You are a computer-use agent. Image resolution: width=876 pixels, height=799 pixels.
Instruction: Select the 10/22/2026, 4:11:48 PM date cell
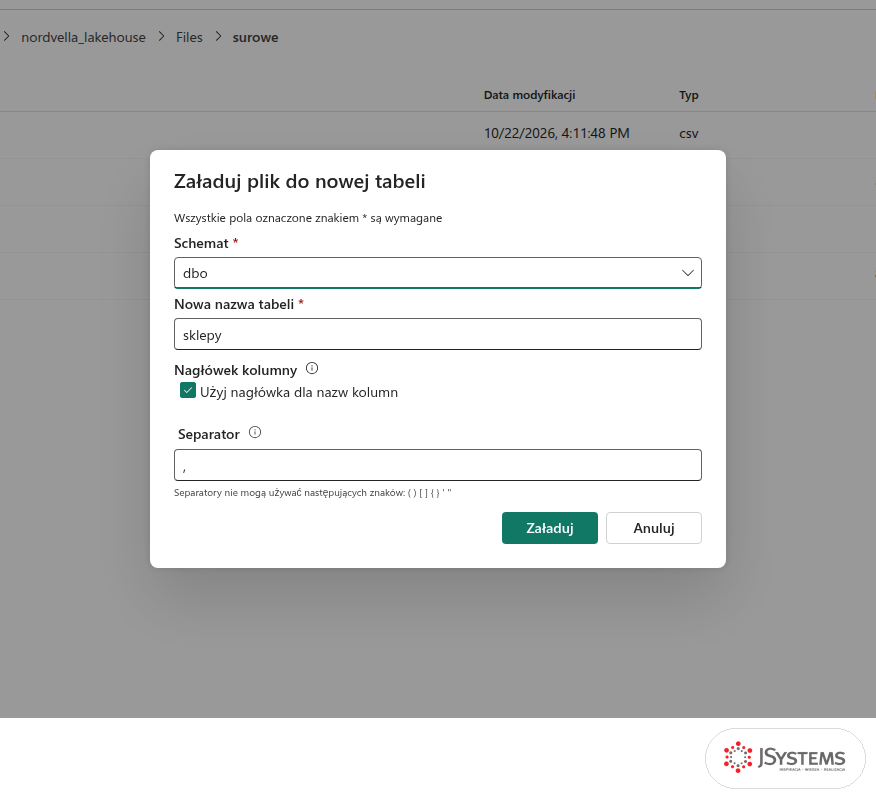pyautogui.click(x=556, y=133)
